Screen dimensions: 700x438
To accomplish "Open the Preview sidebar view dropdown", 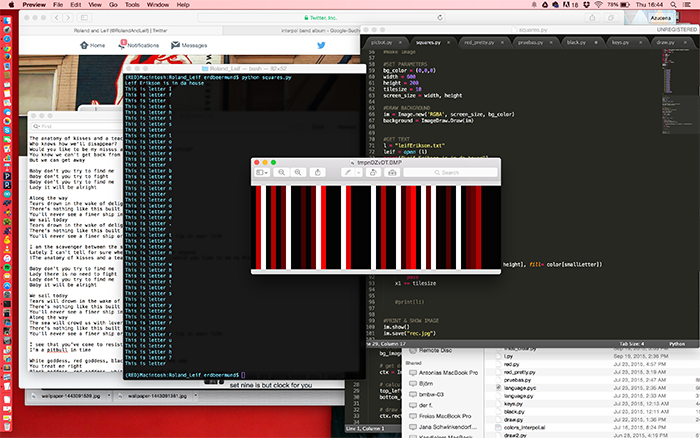I will coord(264,173).
